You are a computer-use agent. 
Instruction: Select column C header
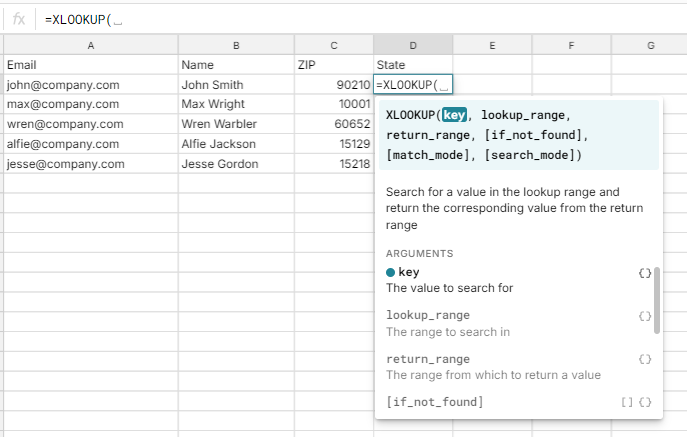click(x=333, y=45)
